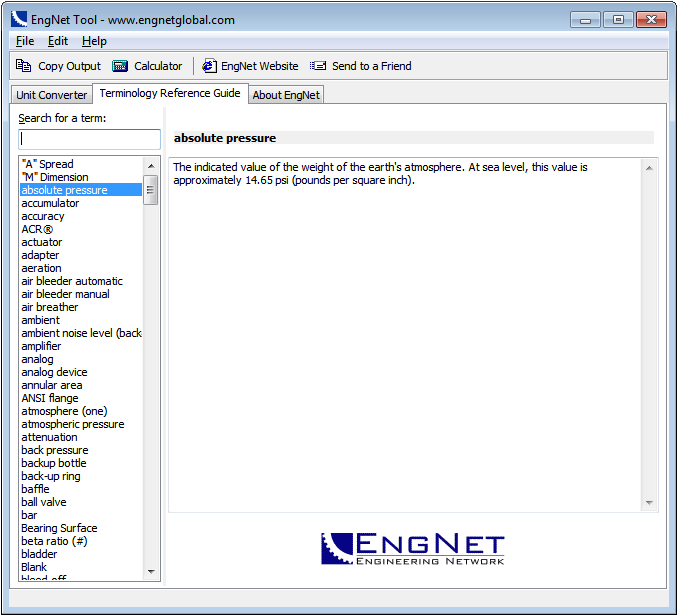This screenshot has height=616, width=678.
Task: Select the Terminology Reference Guide tab
Action: (170, 93)
